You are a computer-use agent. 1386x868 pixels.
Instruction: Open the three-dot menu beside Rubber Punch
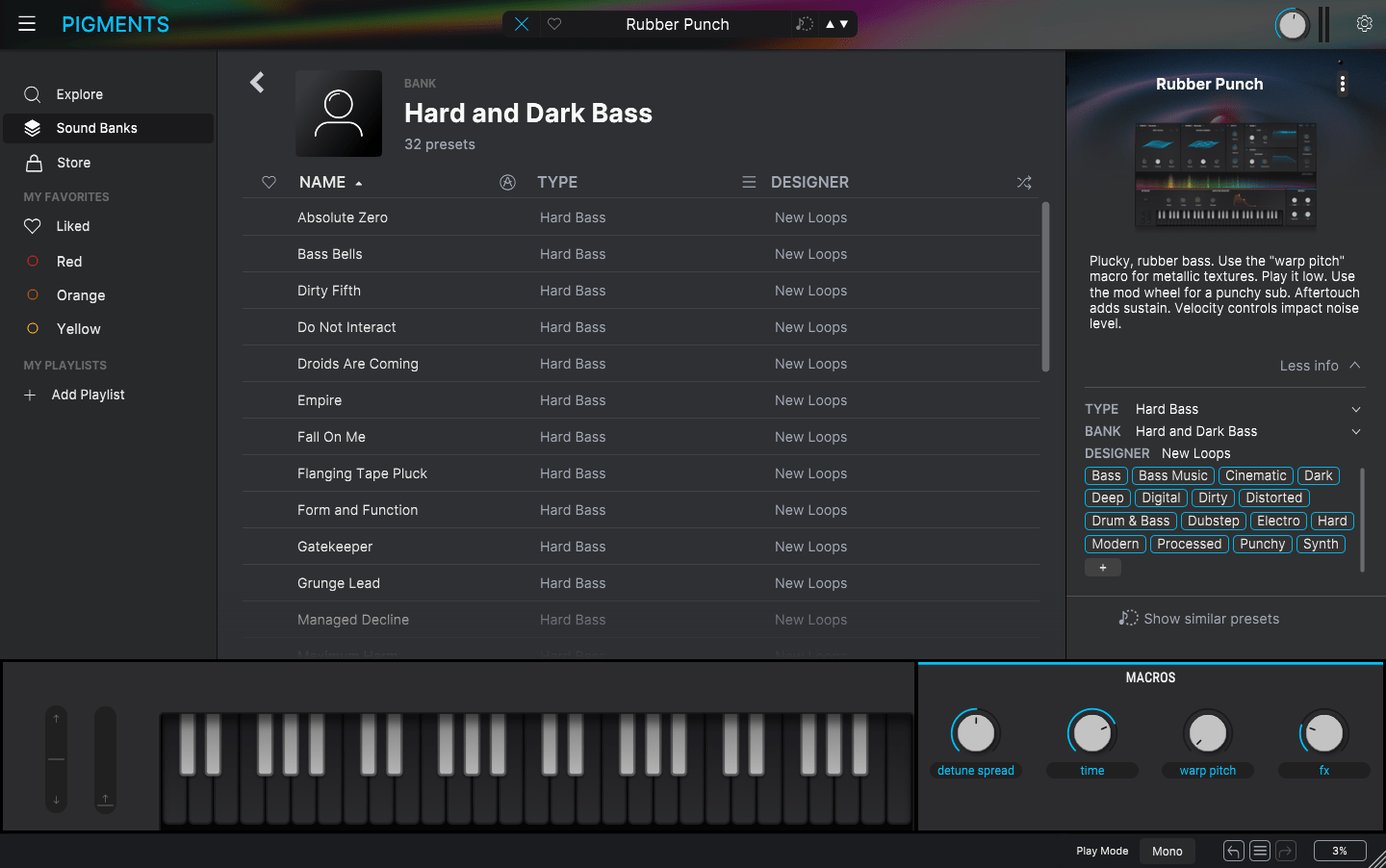click(x=1342, y=83)
